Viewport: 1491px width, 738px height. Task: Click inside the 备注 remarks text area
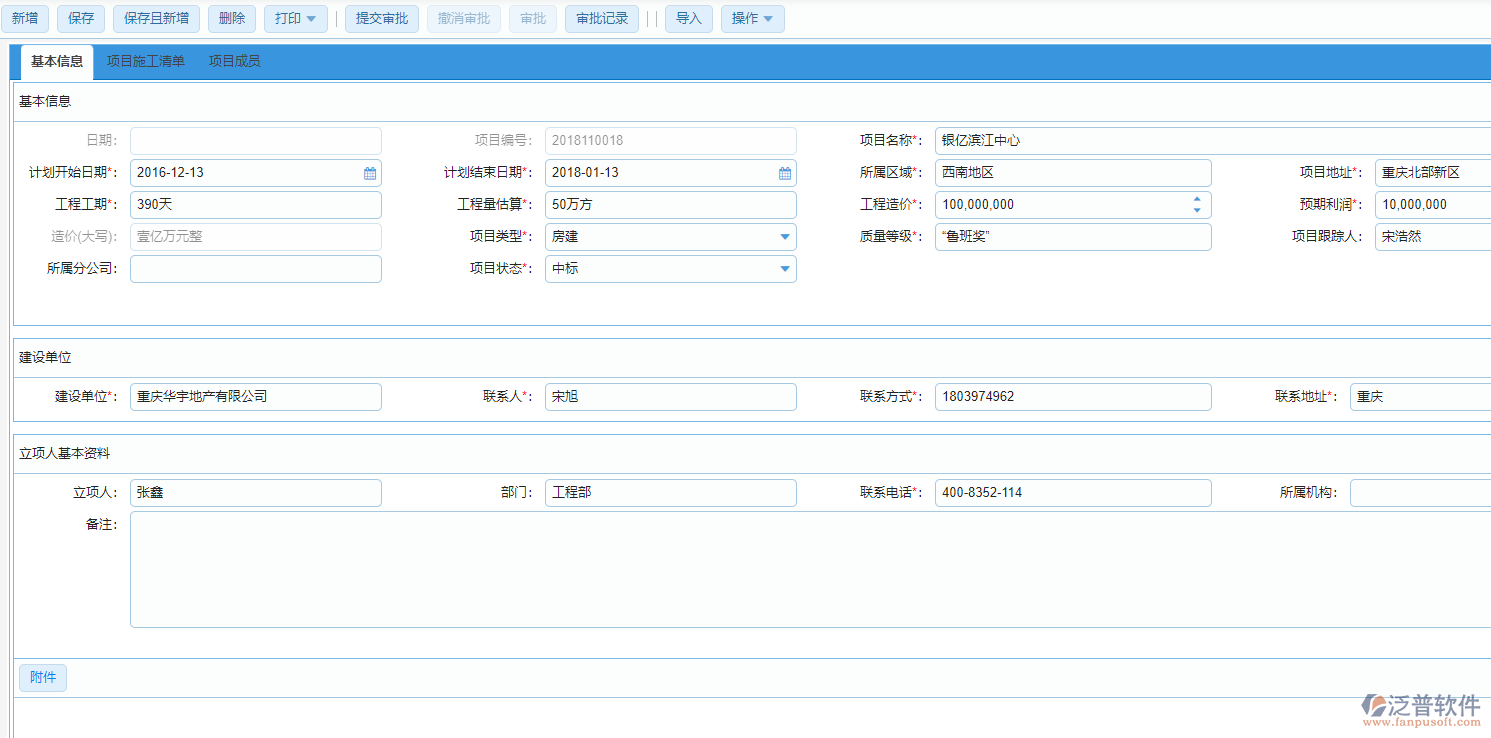(700, 570)
